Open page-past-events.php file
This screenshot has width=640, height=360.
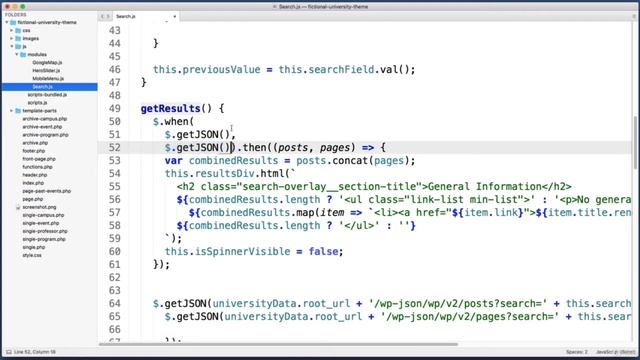47,191
